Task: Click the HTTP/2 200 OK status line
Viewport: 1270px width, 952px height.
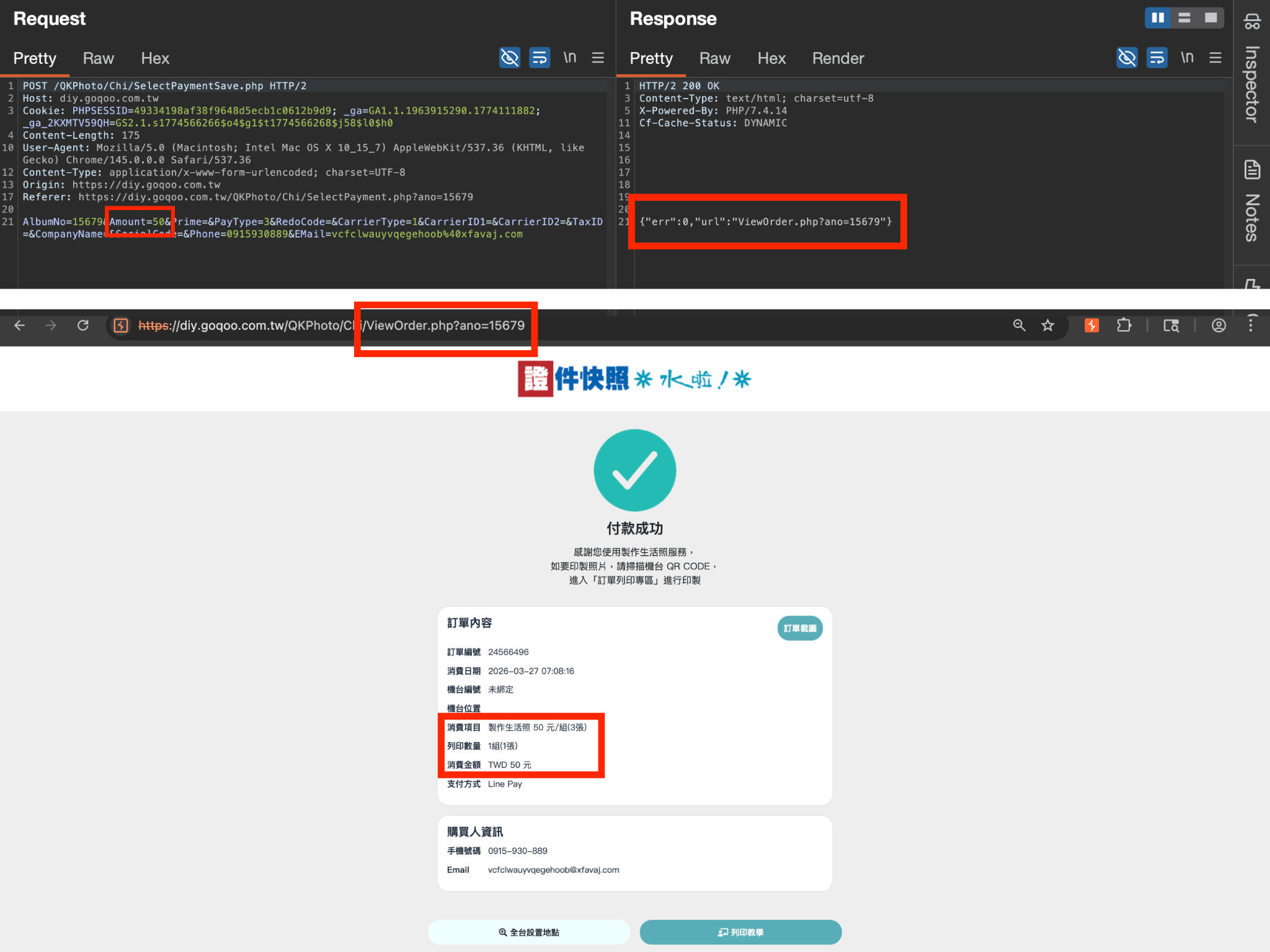Action: (679, 86)
